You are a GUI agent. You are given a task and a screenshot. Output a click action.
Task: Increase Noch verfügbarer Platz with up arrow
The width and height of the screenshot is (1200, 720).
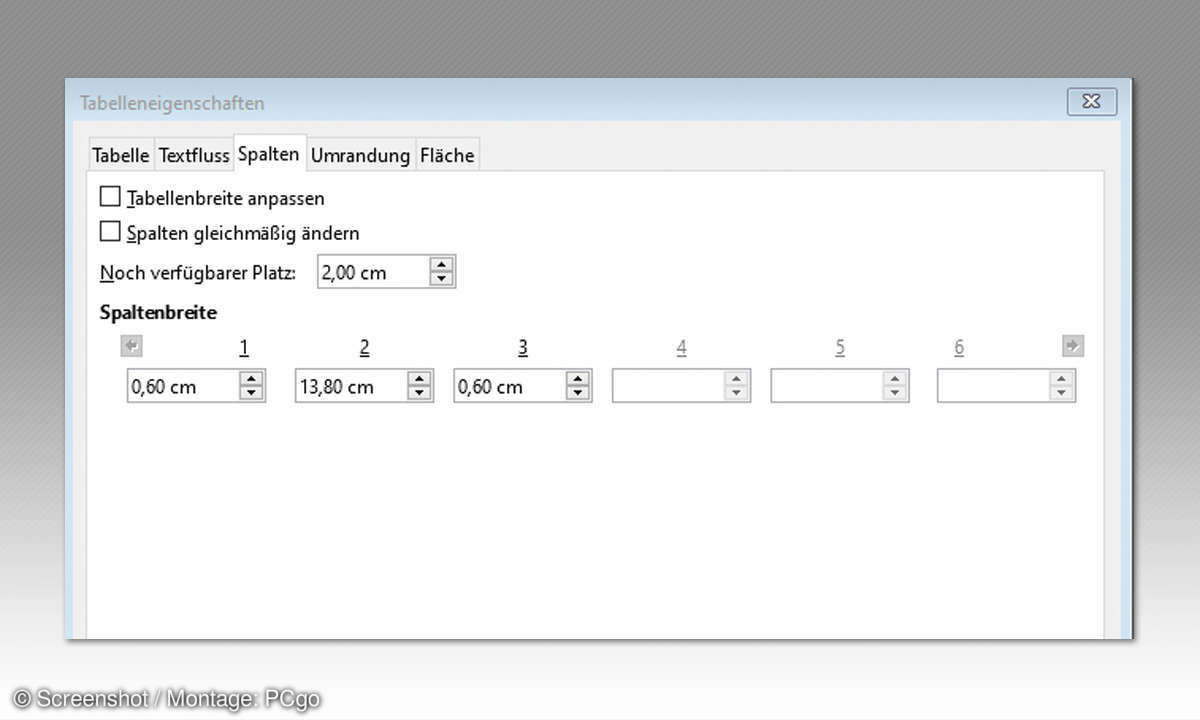tap(442, 265)
